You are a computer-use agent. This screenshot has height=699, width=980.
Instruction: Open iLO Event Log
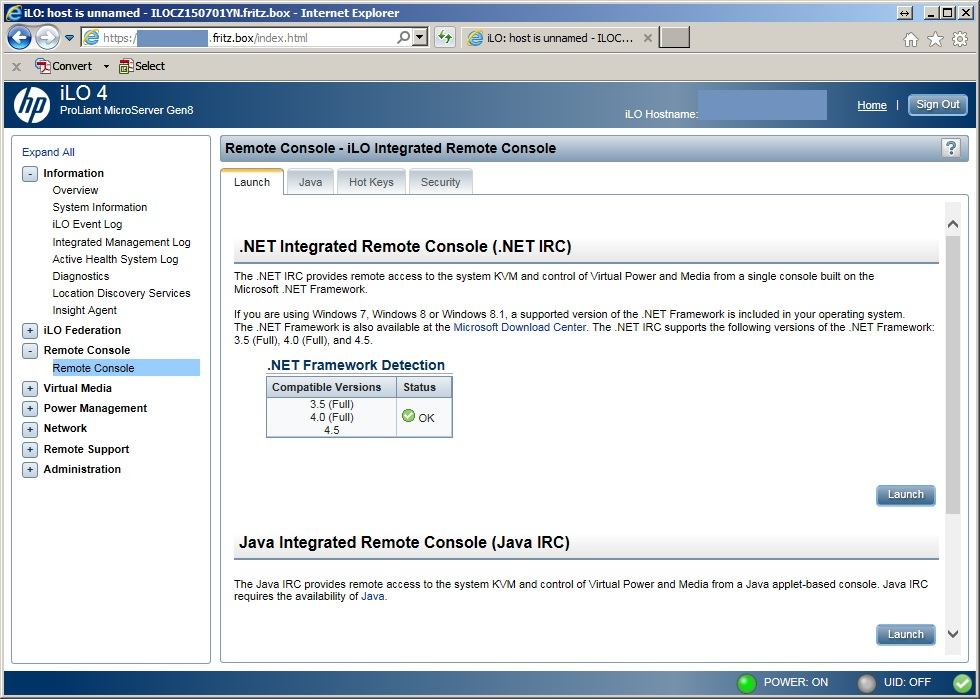point(87,224)
